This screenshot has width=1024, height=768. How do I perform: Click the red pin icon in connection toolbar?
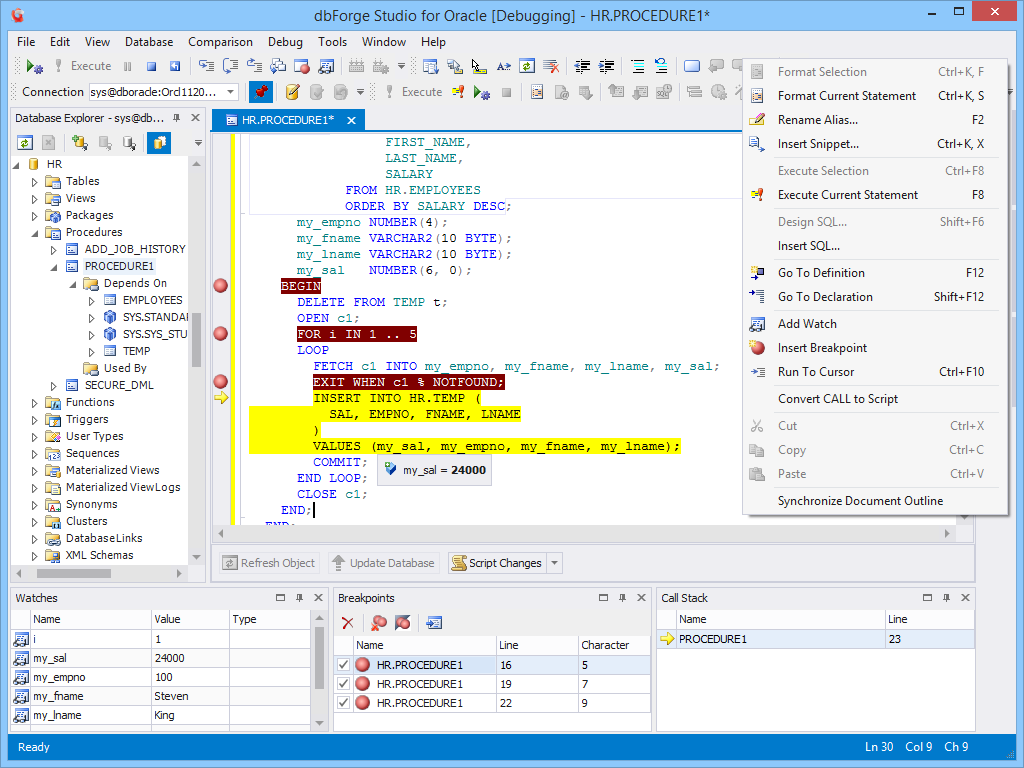tap(261, 92)
